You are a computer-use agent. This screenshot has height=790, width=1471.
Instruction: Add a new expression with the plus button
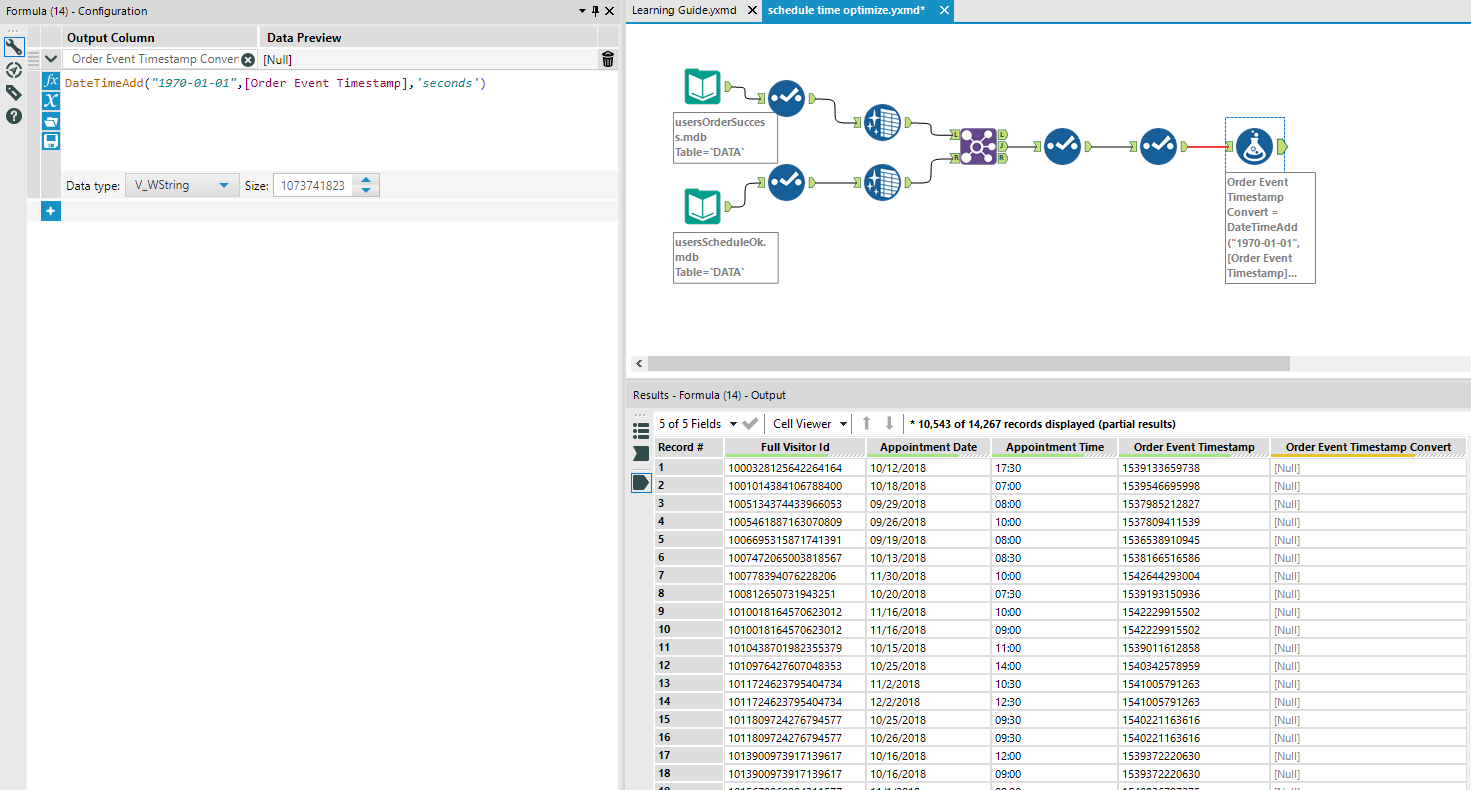point(50,211)
